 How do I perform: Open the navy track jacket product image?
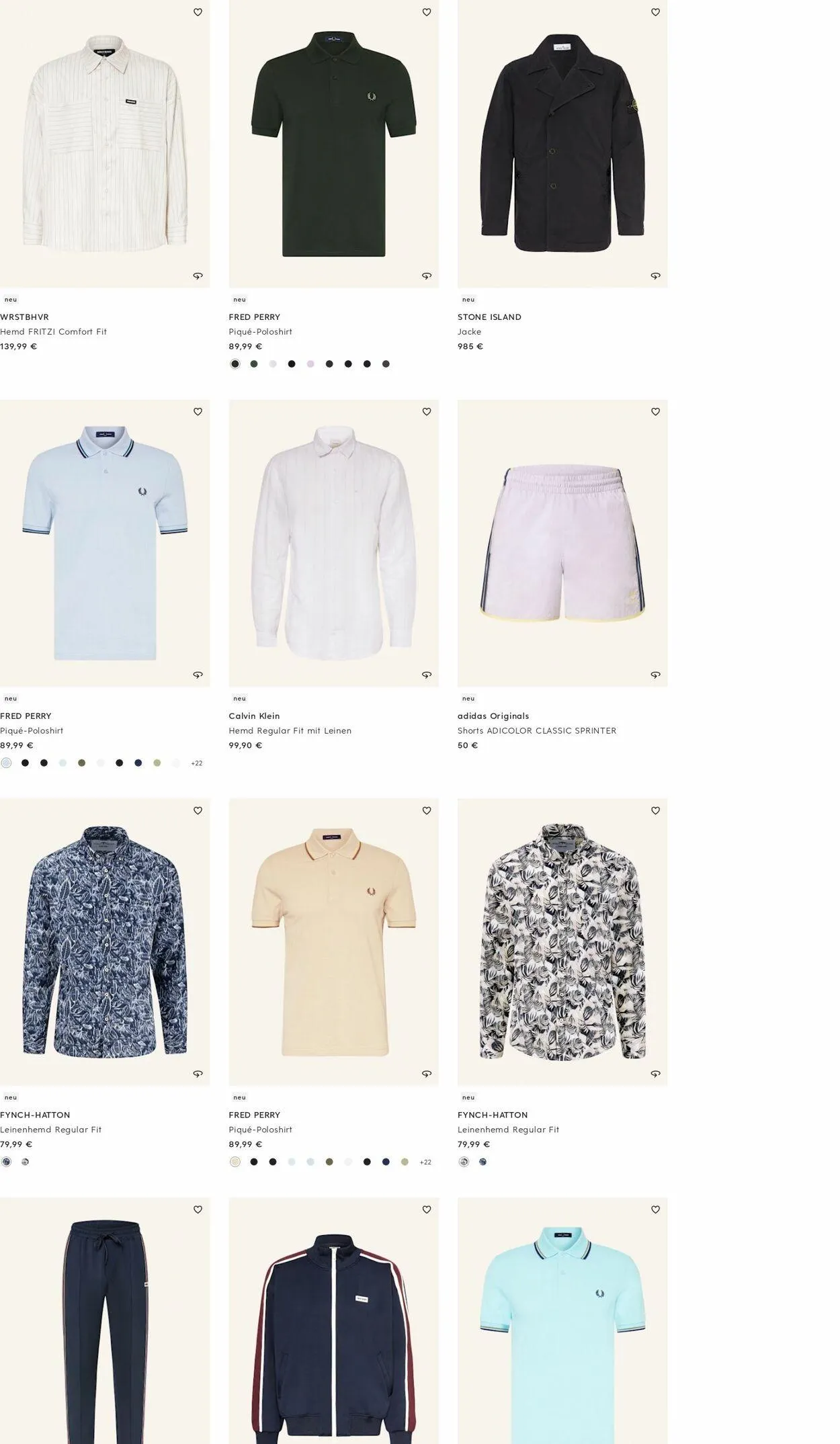pyautogui.click(x=333, y=1320)
